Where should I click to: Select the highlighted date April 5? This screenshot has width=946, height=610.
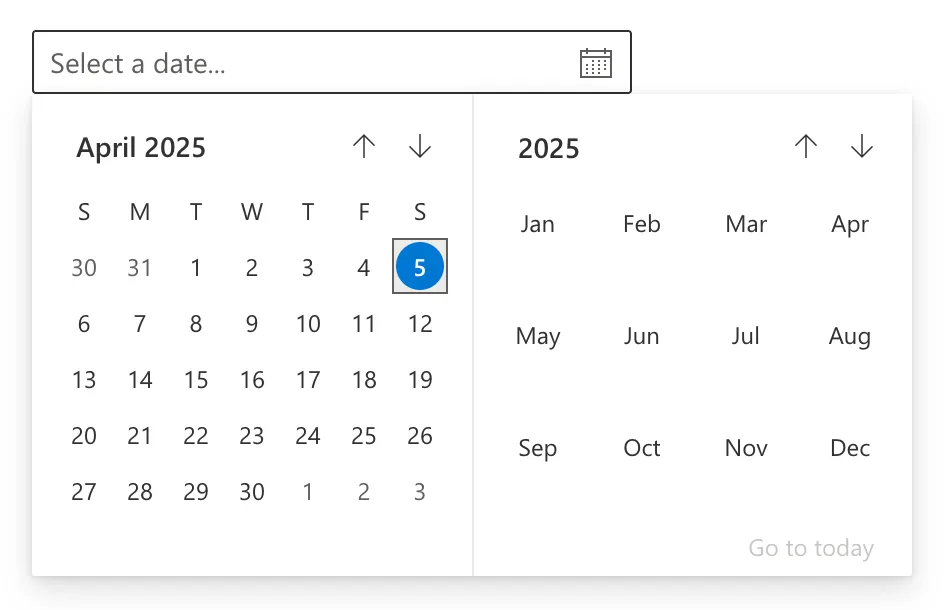point(420,267)
